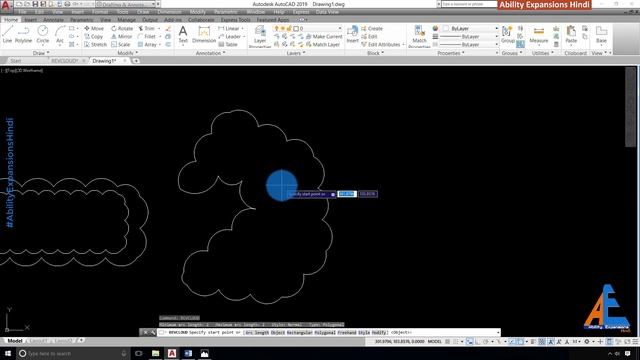Click the Leader tool

tap(230, 36)
